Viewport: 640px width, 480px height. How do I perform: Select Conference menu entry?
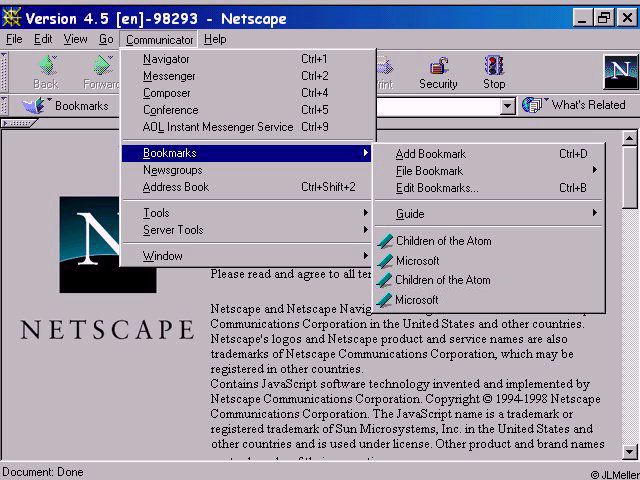(x=247, y=110)
